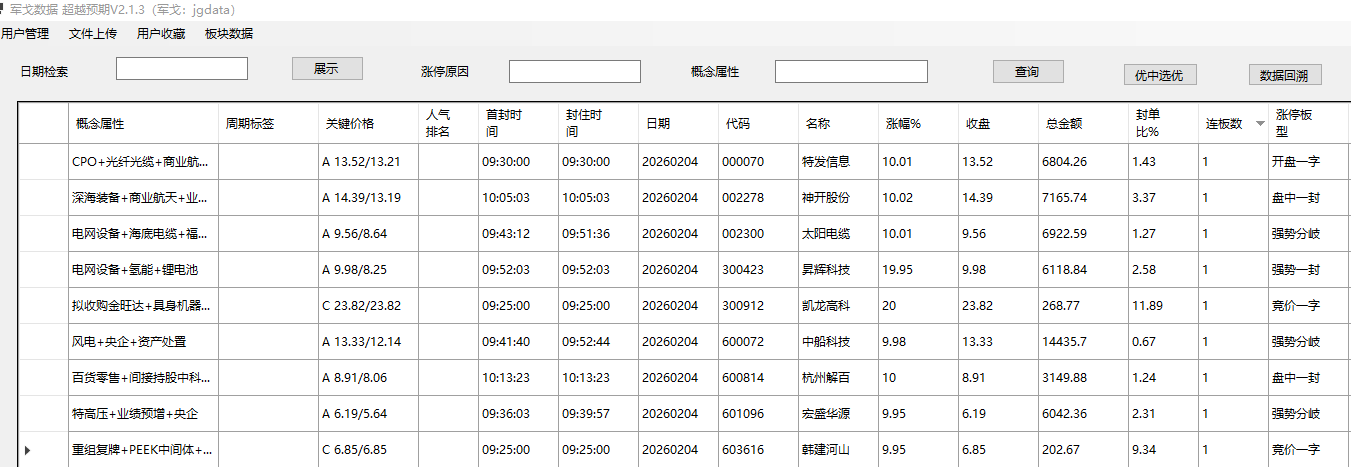Image resolution: width=1351 pixels, height=467 pixels.
Task: Sort by 概念属性 column header
Action: pos(143,124)
